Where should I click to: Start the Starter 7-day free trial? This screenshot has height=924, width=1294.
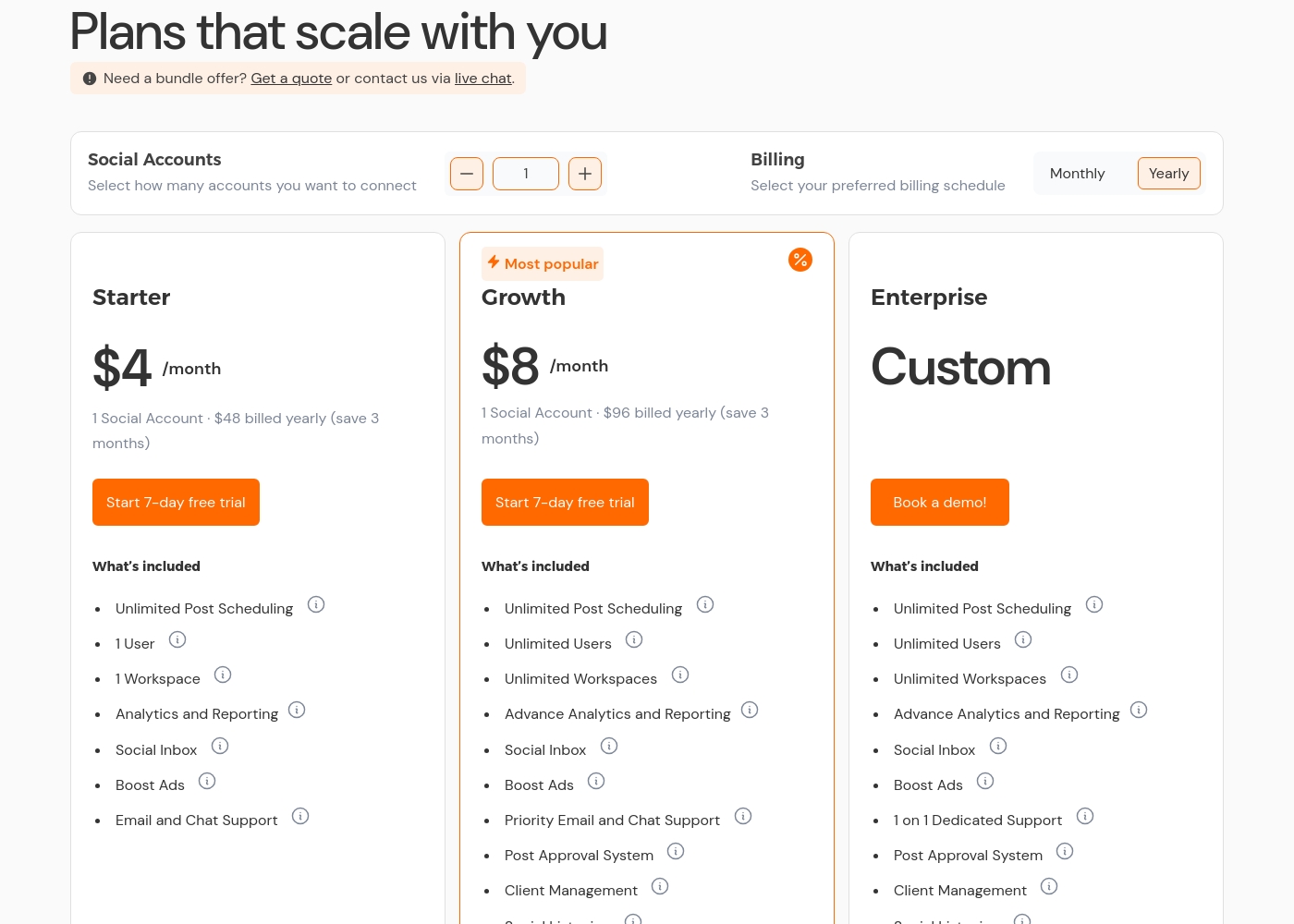[x=176, y=502]
